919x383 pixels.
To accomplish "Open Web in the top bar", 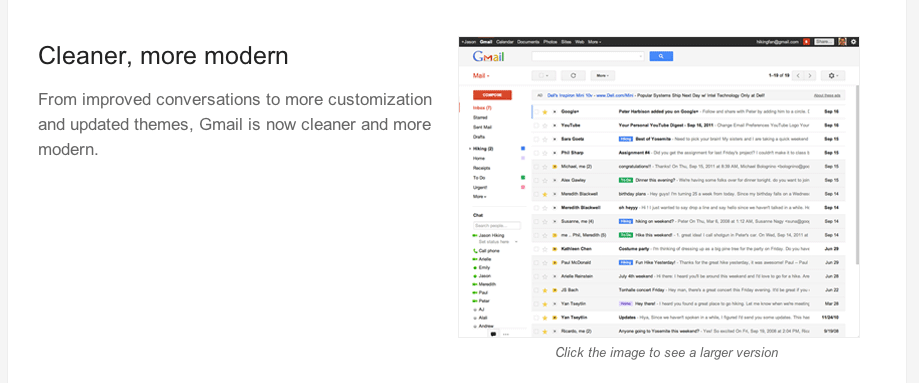I will (x=580, y=42).
